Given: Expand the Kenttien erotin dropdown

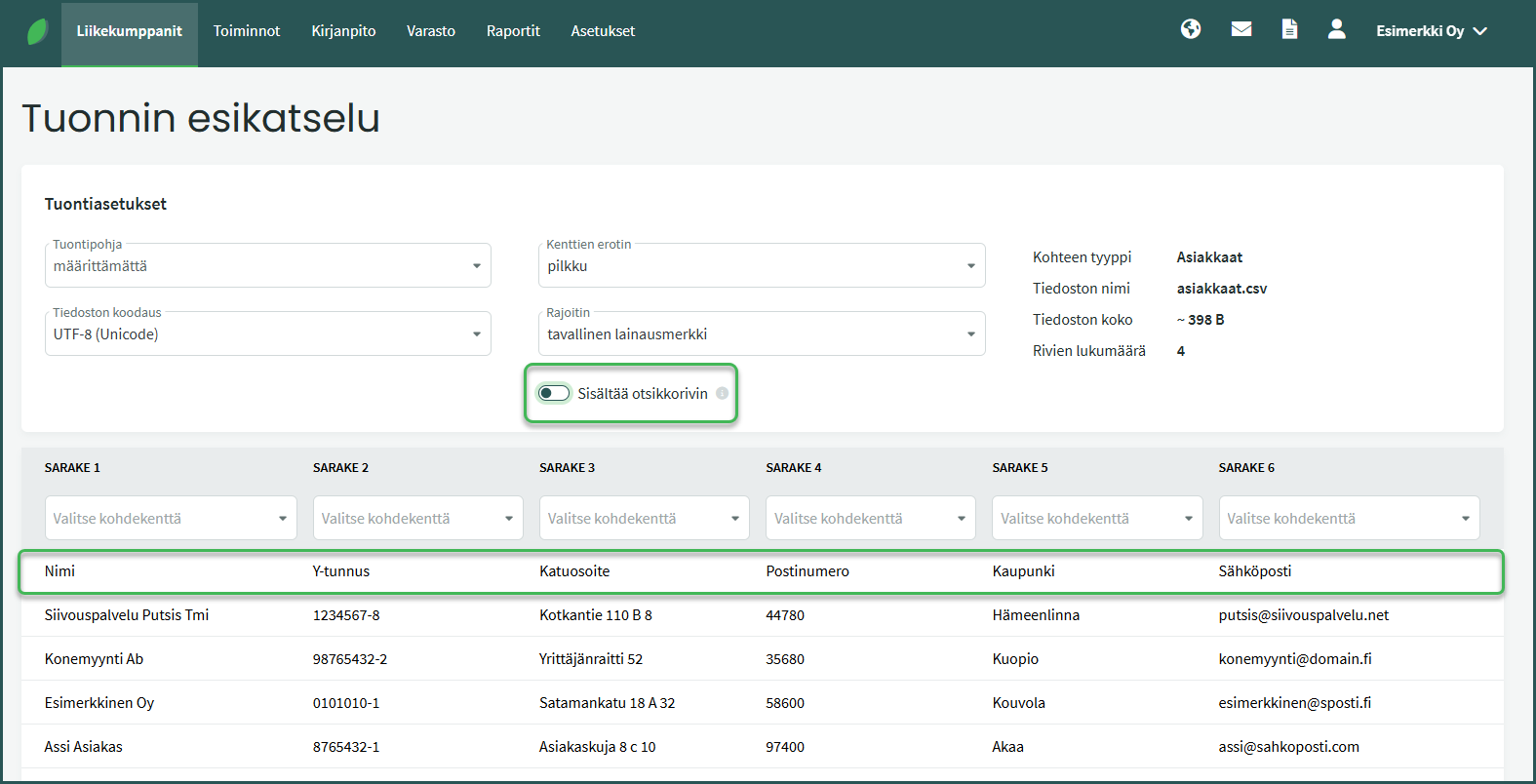Looking at the screenshot, I should [761, 265].
